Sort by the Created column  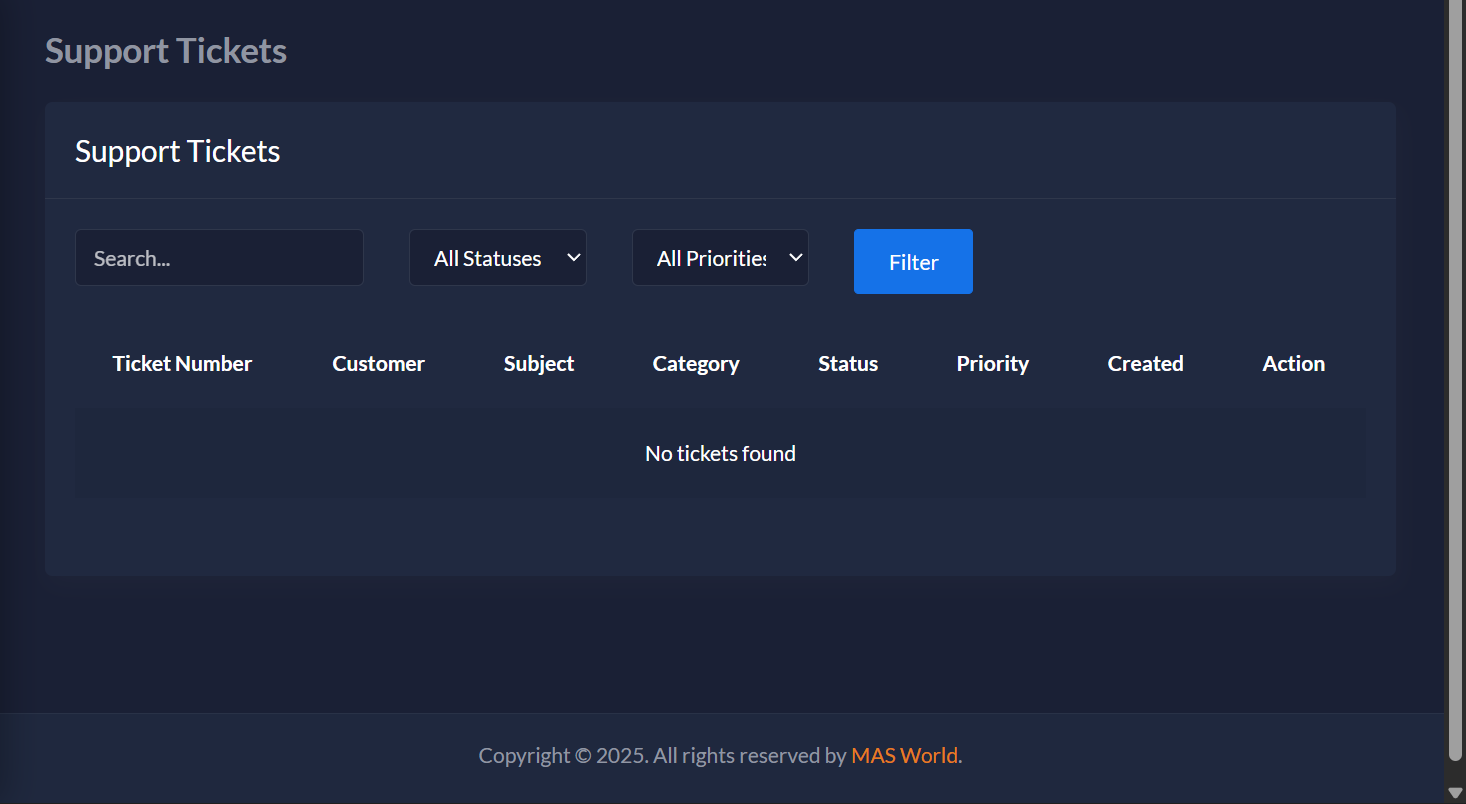(1144, 363)
